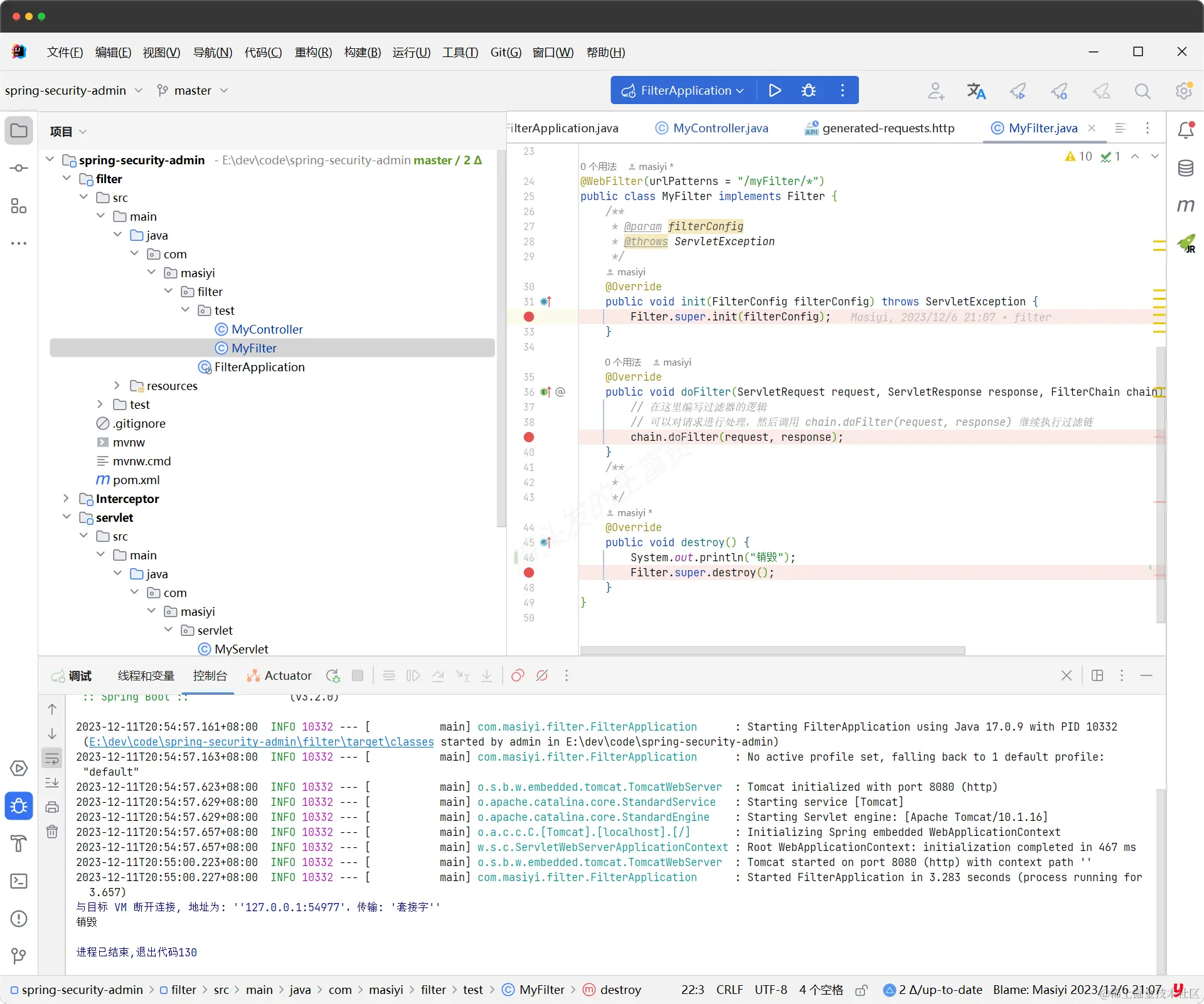
Task: Start debugging with the bug icon
Action: click(809, 90)
